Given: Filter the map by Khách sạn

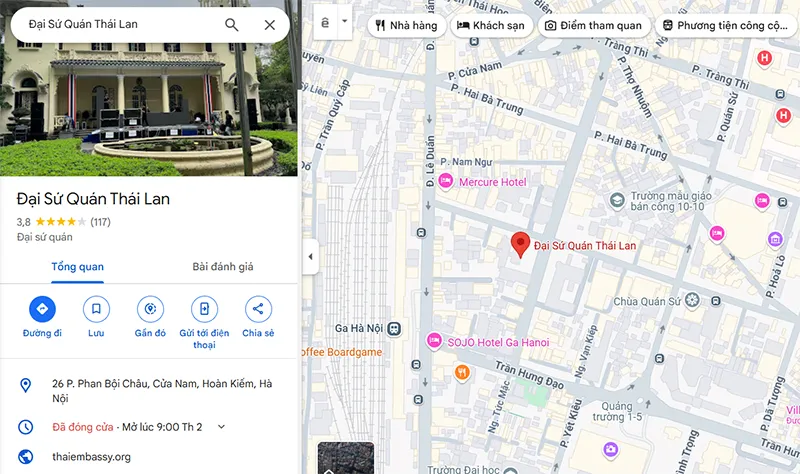Looking at the screenshot, I should pos(491,26).
